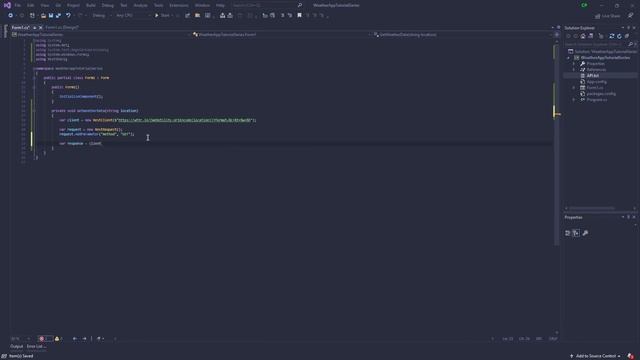Click the Start debugging button
640x360 pixels.
pyautogui.click(x=162, y=16)
